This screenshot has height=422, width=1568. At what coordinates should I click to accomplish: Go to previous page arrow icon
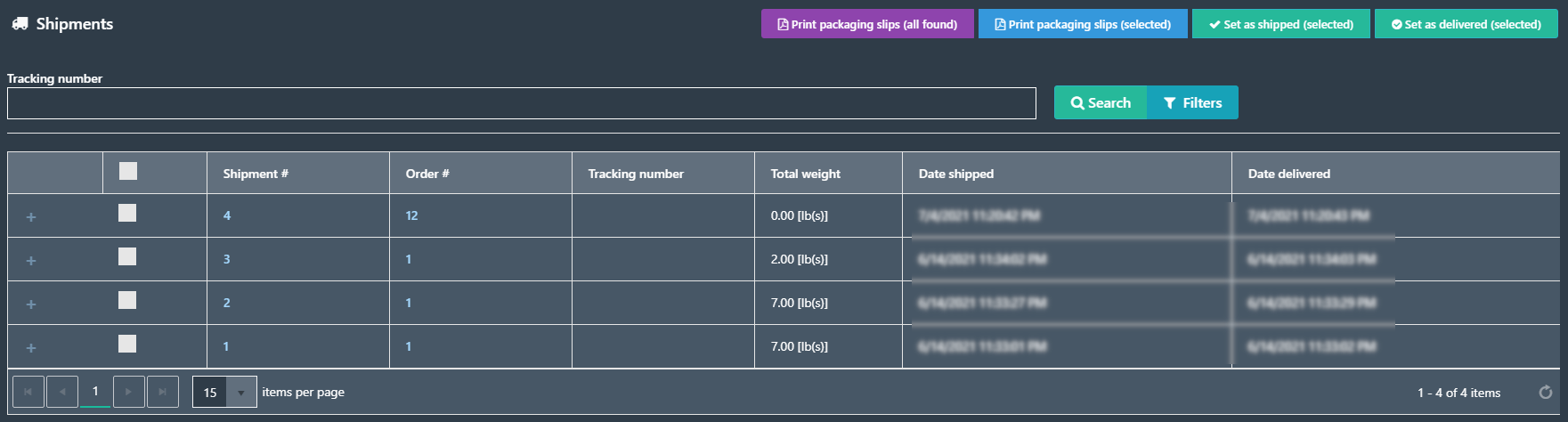[62, 392]
